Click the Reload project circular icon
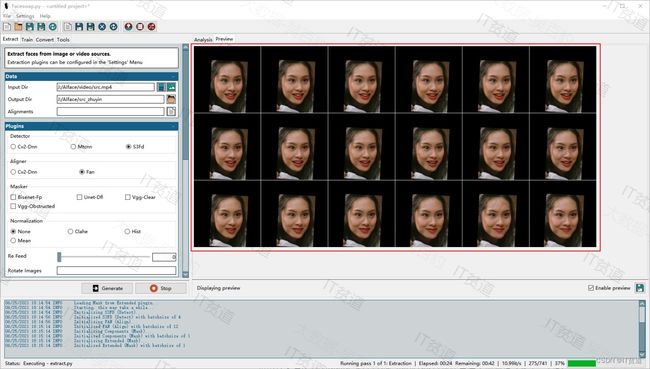Viewport: 650px width, 369px height. pyautogui.click(x=53, y=27)
